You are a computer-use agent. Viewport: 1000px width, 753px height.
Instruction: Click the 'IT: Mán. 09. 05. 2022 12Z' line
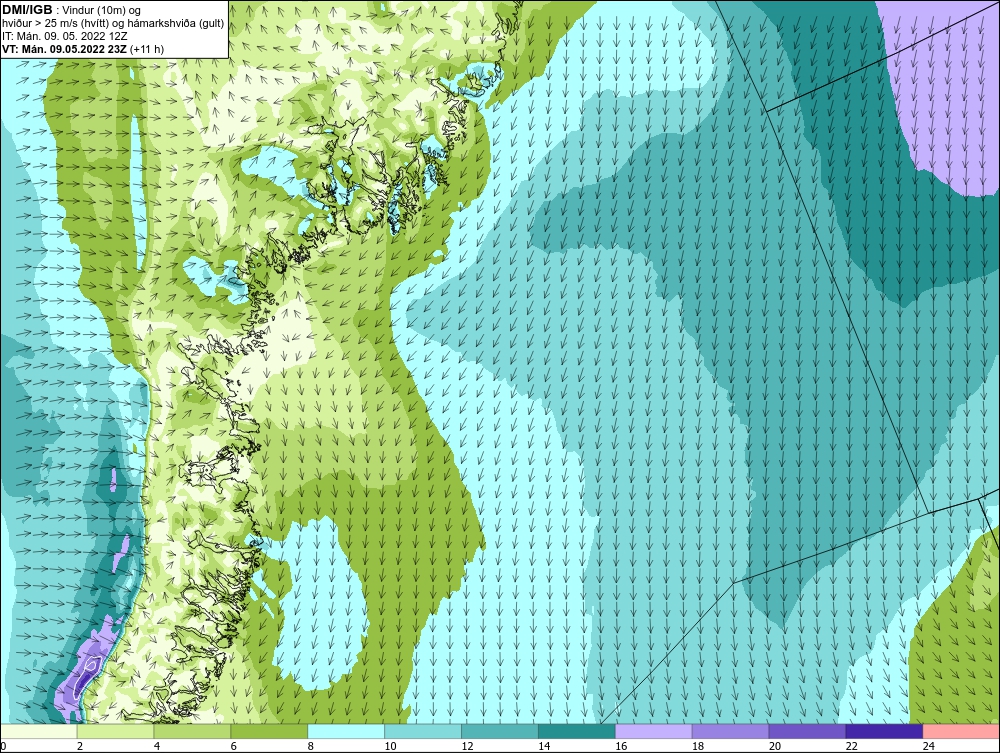point(64,36)
